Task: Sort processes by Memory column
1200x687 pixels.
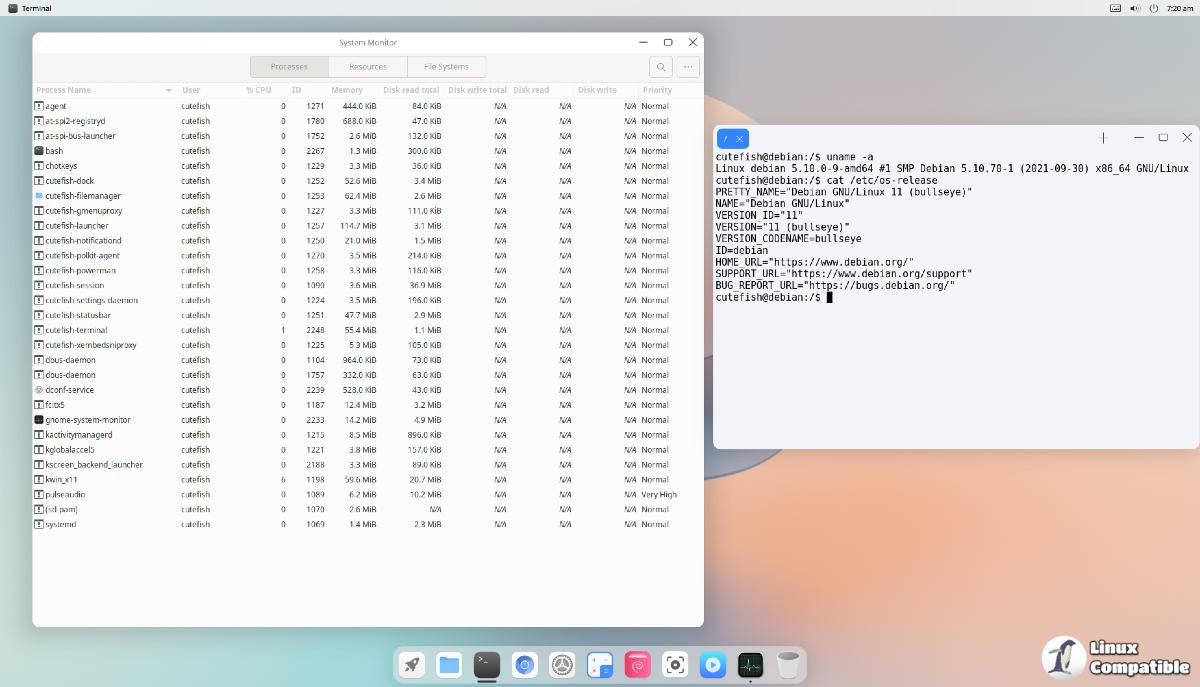Action: coord(347,90)
